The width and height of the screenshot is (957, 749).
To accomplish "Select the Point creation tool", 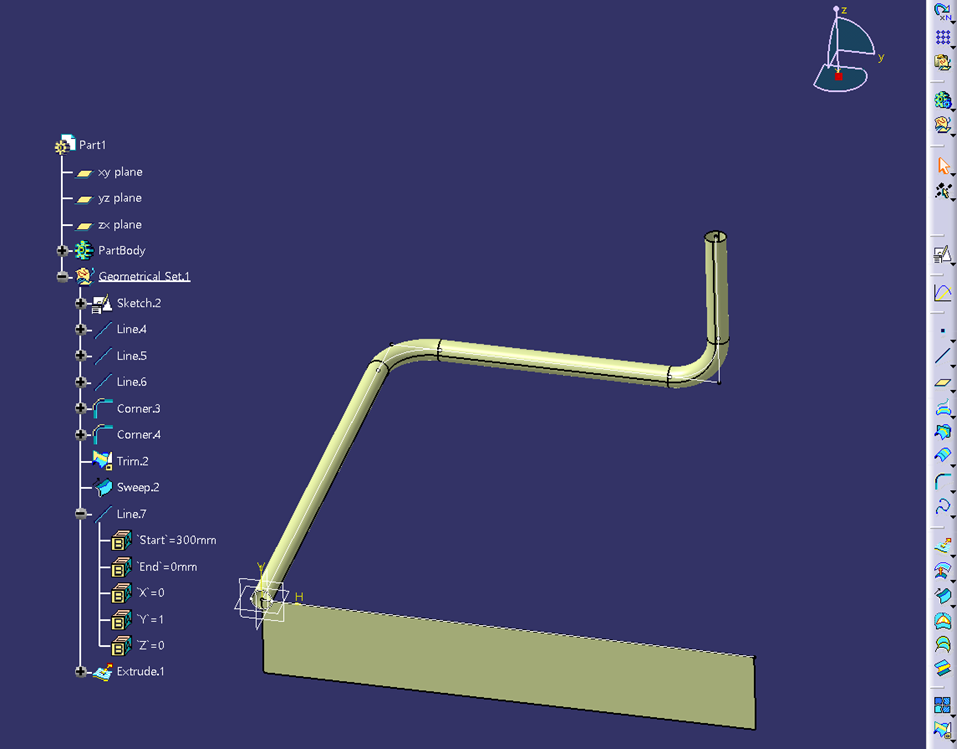I will pos(942,331).
